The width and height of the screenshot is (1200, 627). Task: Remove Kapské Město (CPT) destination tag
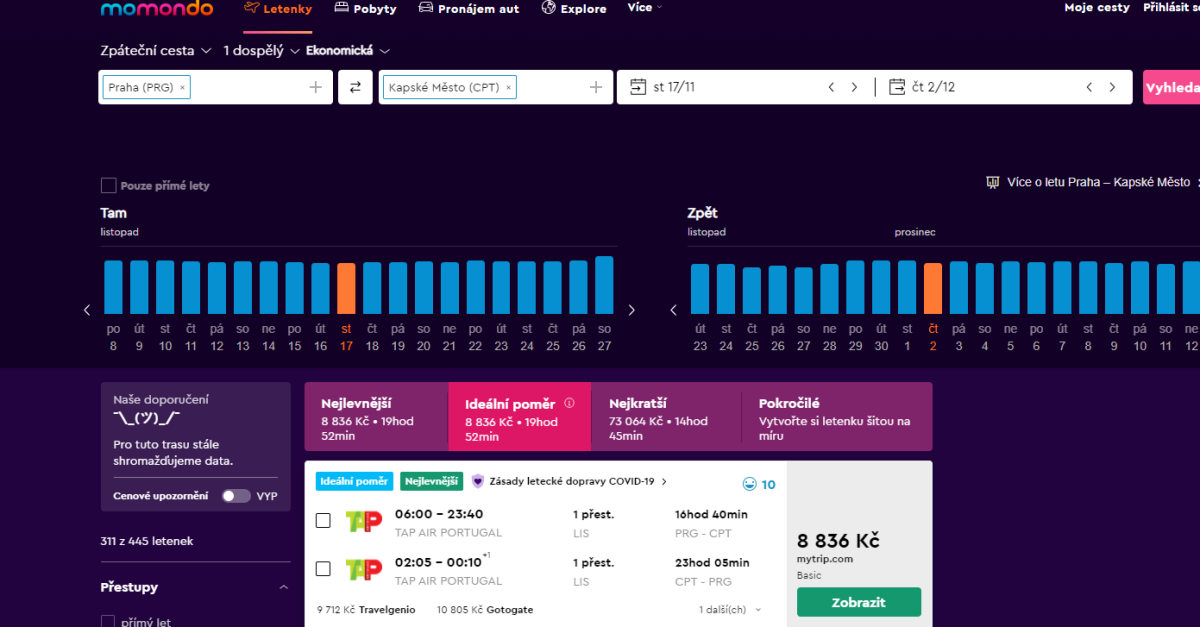[508, 88]
